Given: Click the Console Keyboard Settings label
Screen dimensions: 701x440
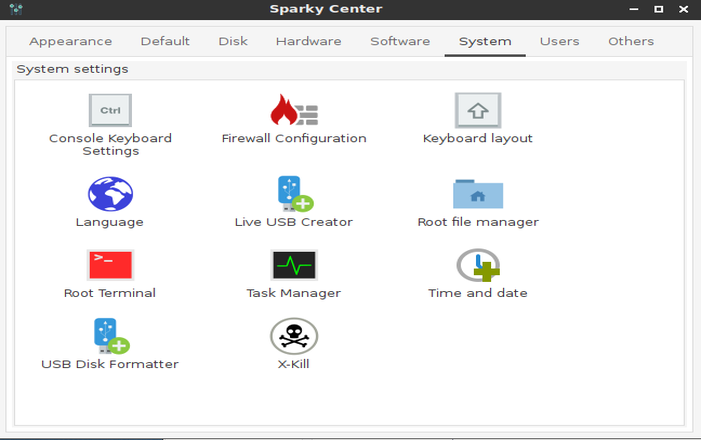Looking at the screenshot, I should 110,144.
